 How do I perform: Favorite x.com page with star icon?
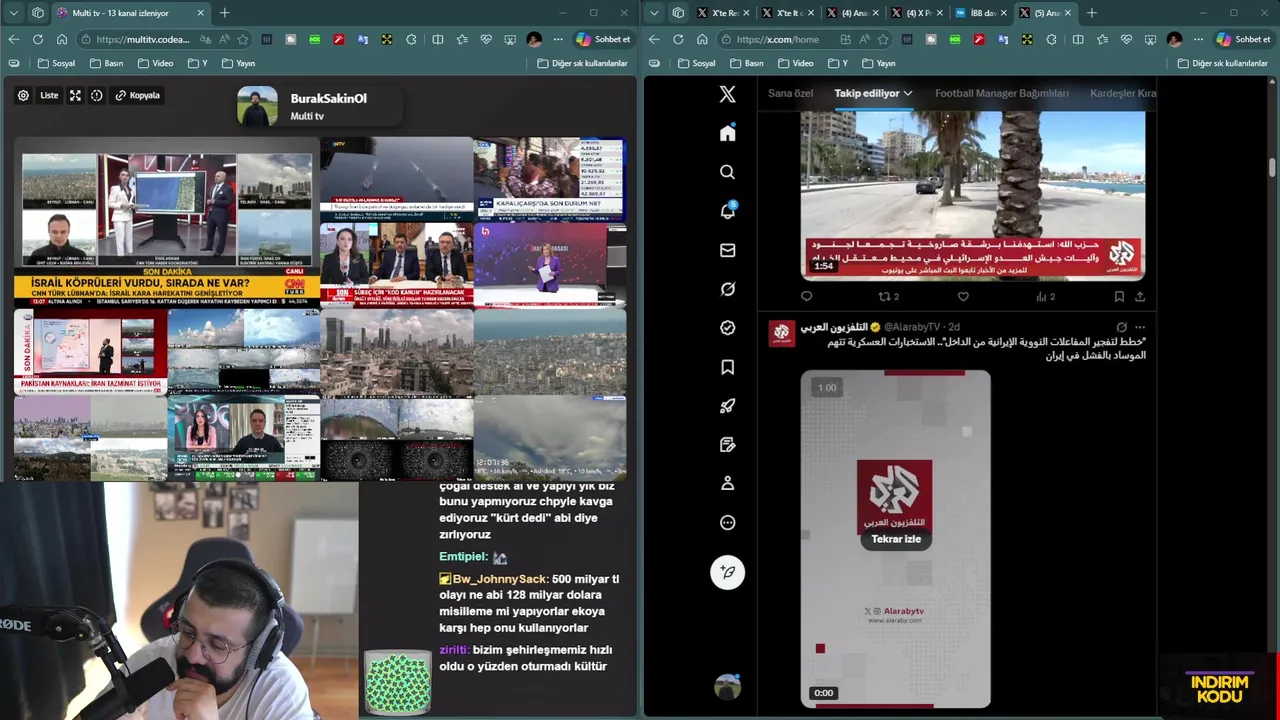pos(882,39)
